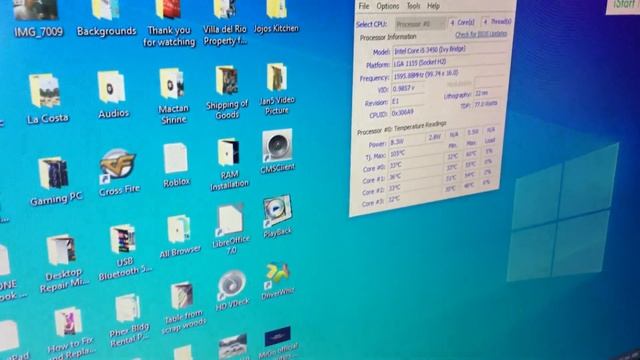Image resolution: width=640 pixels, height=360 pixels.
Task: Open the All Browser folder
Action: pyautogui.click(x=180, y=237)
